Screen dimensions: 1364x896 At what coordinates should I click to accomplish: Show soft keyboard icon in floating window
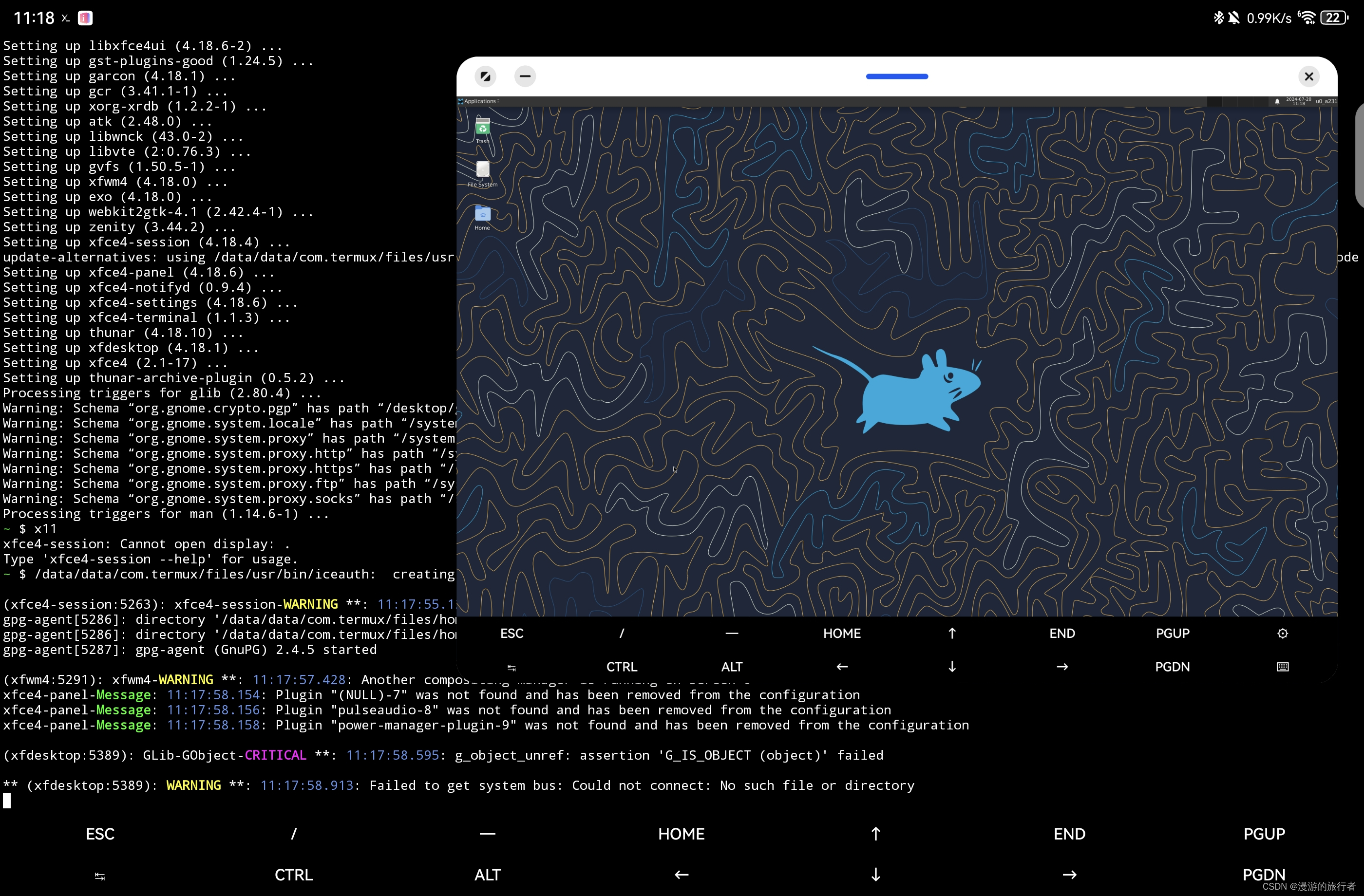[1283, 667]
